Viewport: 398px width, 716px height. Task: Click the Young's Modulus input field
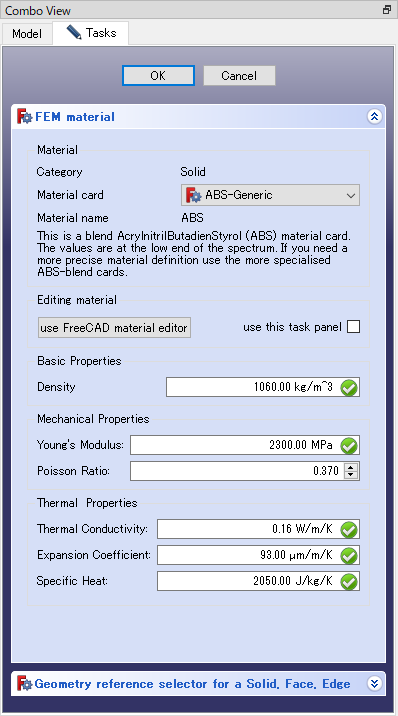245,445
